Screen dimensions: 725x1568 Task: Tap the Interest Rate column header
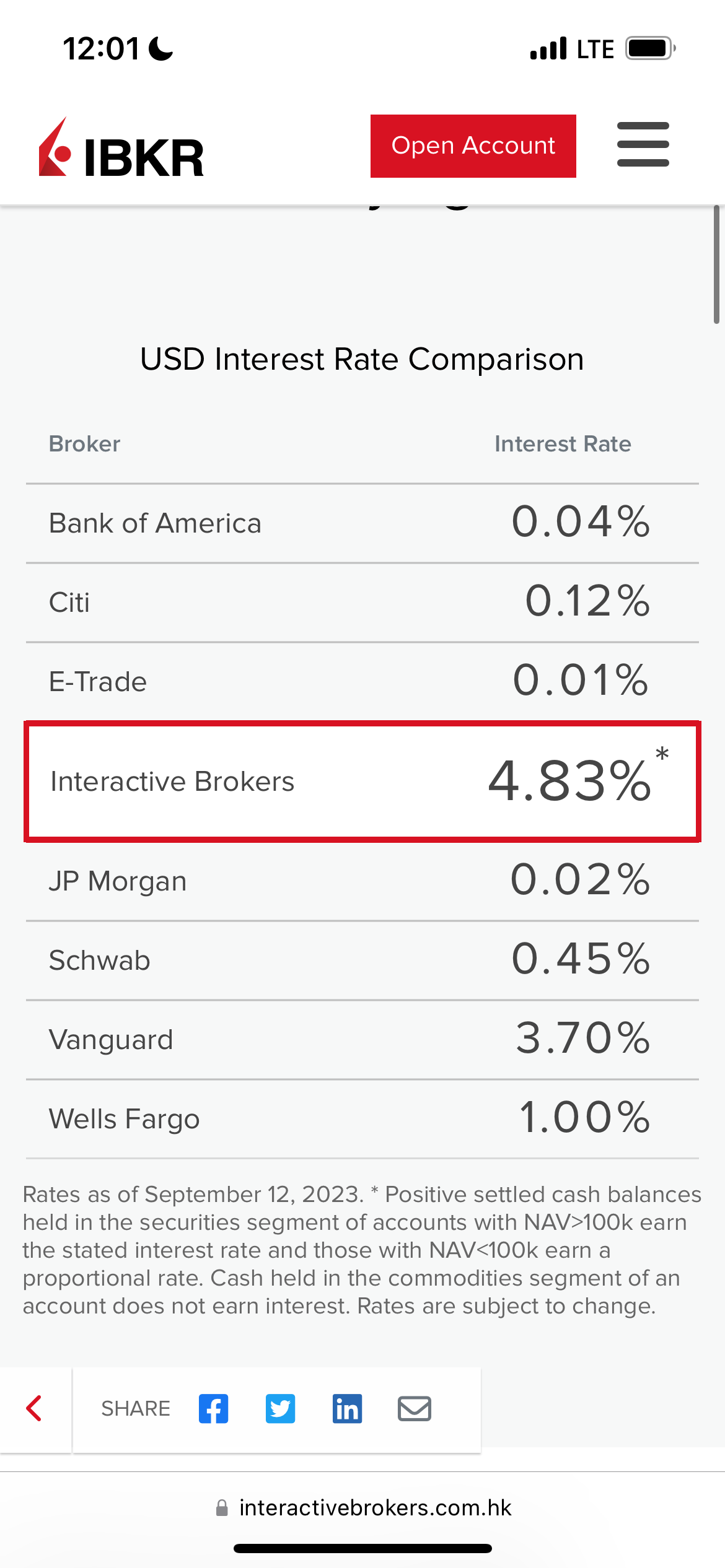pyautogui.click(x=562, y=444)
